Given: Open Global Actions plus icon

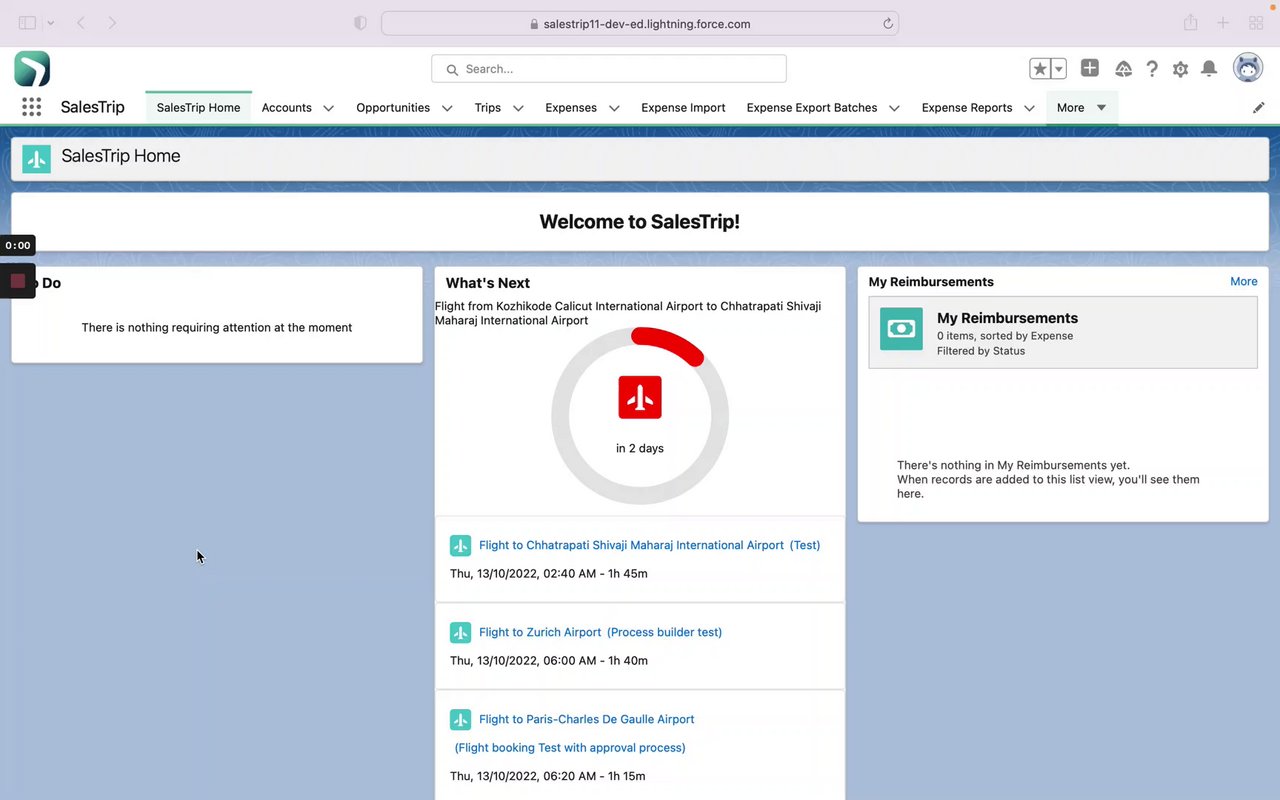Looking at the screenshot, I should coord(1090,68).
